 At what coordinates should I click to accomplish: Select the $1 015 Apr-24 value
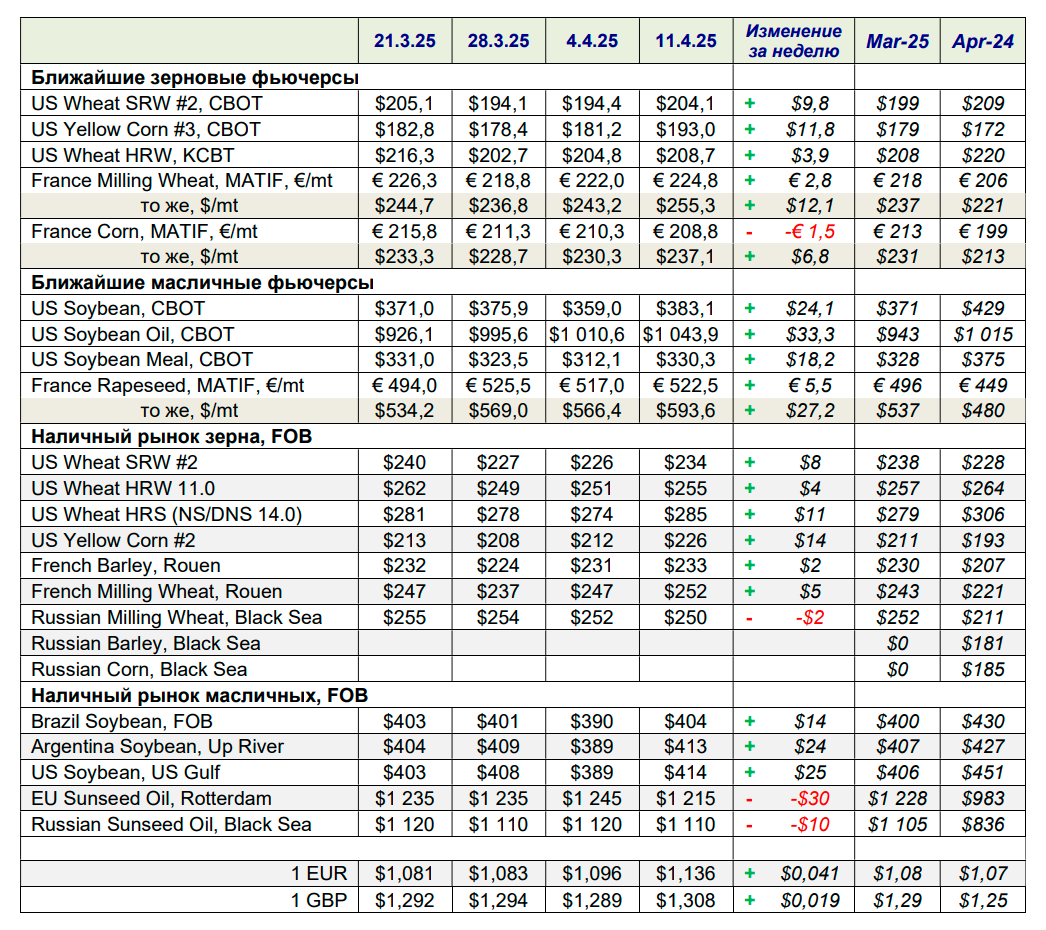(983, 334)
